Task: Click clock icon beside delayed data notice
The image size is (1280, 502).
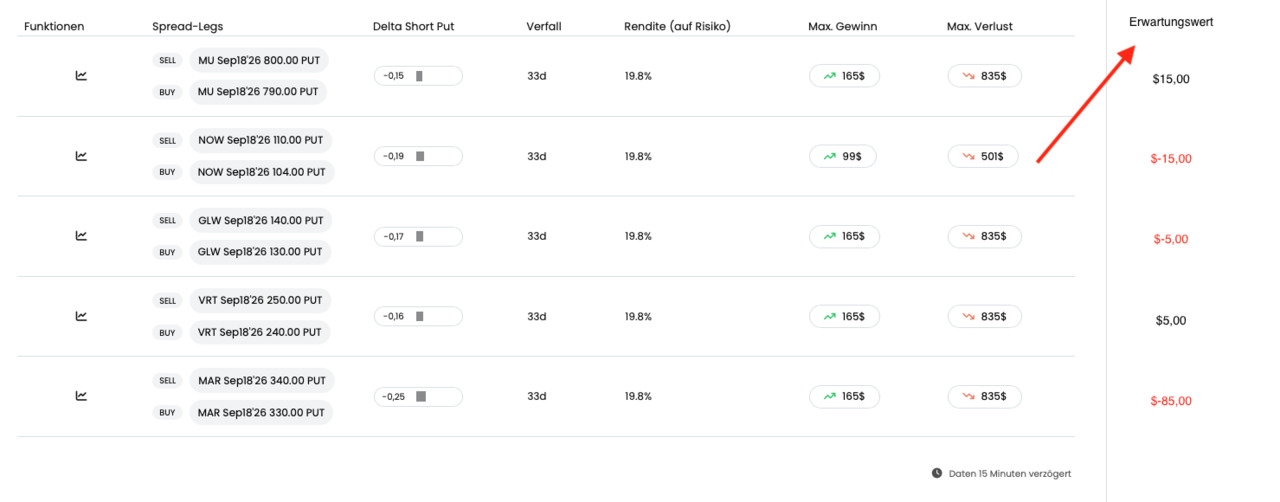Action: tap(937, 473)
